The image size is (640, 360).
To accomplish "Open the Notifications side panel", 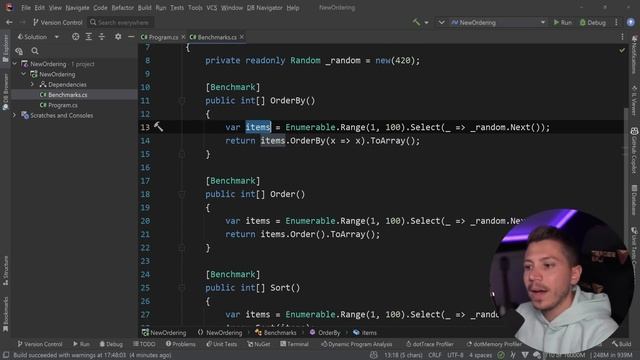I will 634,55.
